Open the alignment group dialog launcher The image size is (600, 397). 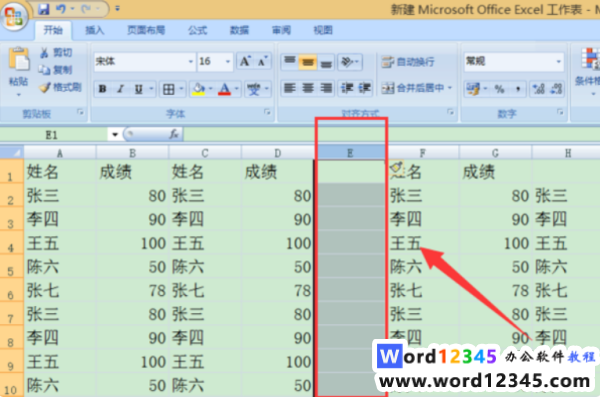click(x=450, y=112)
